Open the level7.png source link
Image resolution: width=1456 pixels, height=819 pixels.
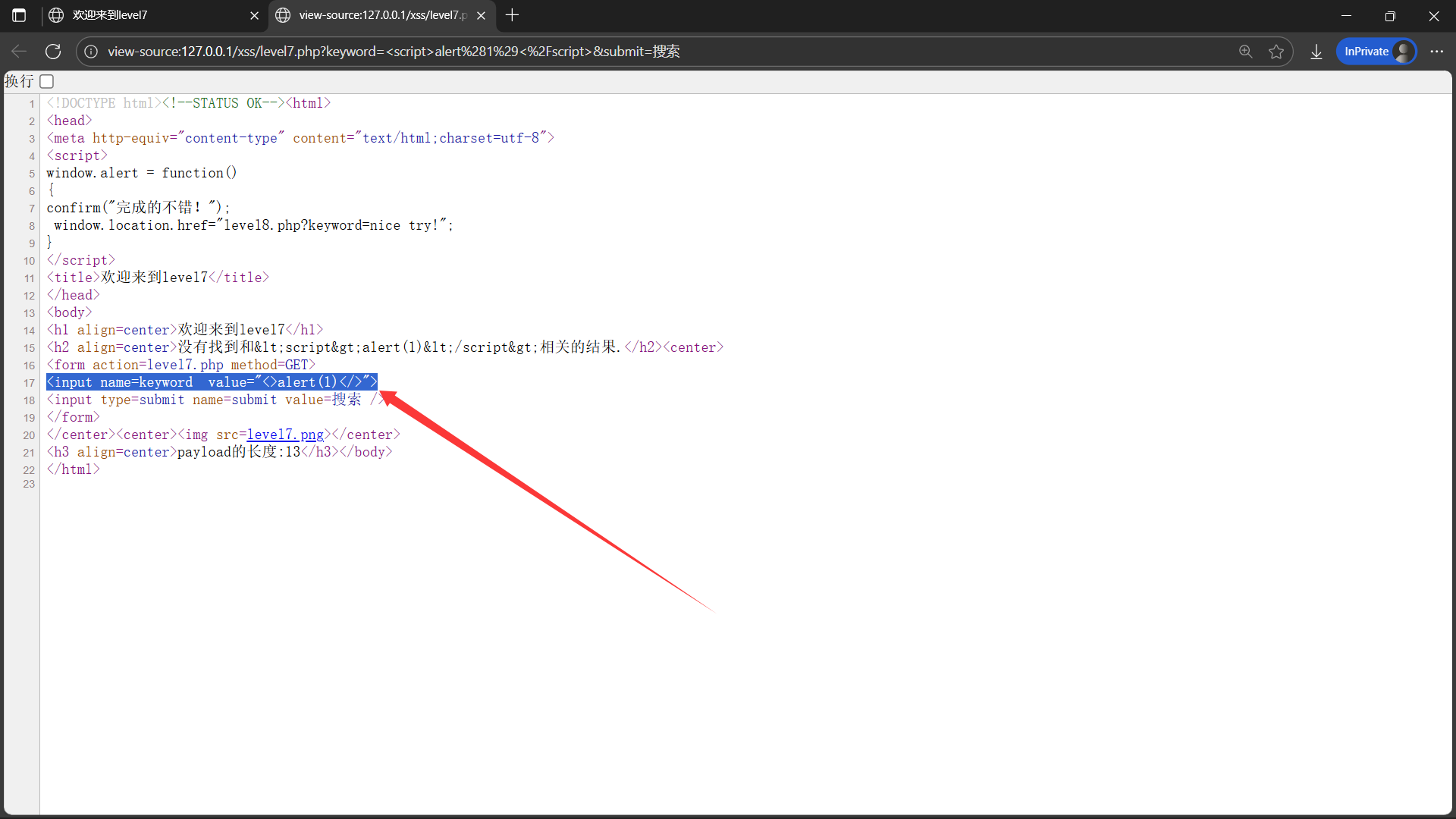(285, 435)
